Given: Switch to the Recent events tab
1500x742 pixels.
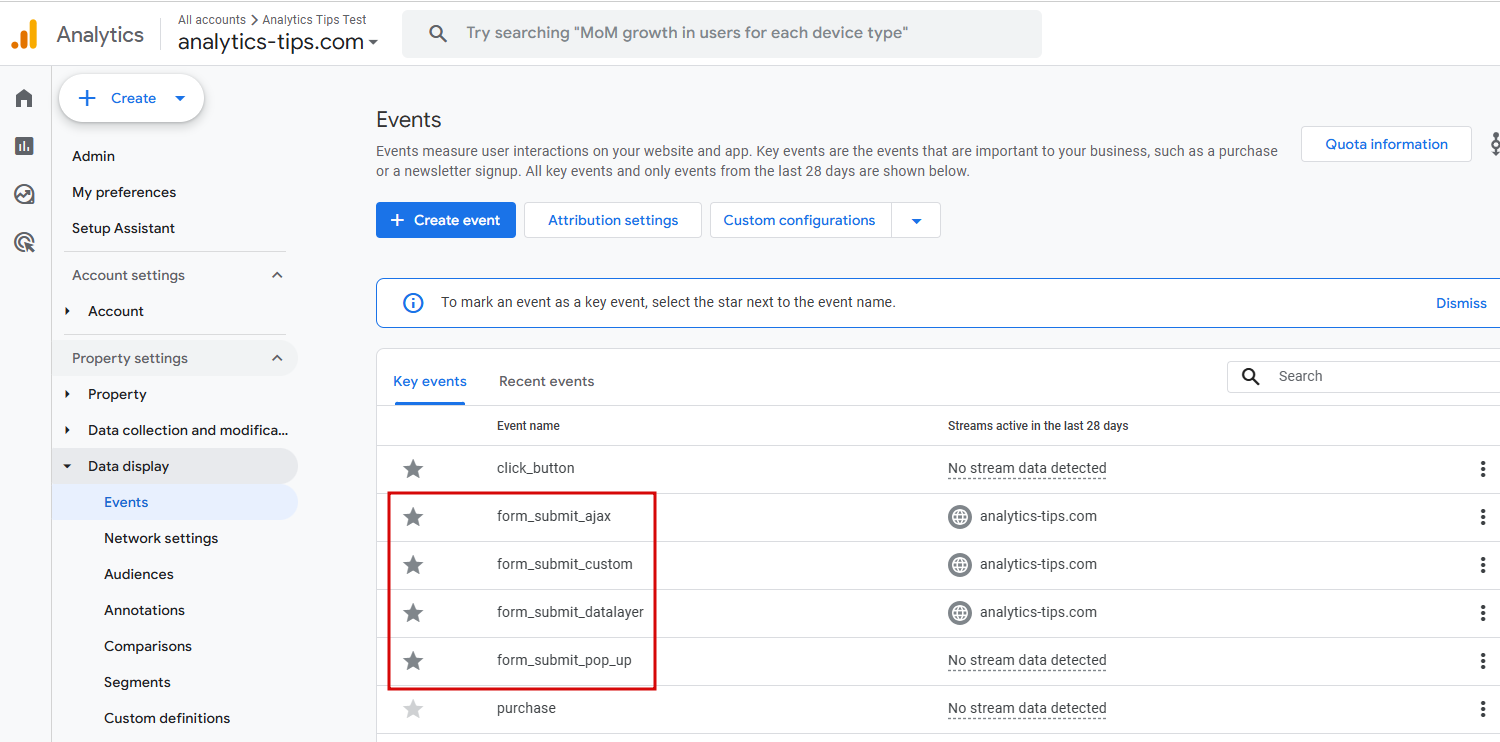Looking at the screenshot, I should point(546,381).
